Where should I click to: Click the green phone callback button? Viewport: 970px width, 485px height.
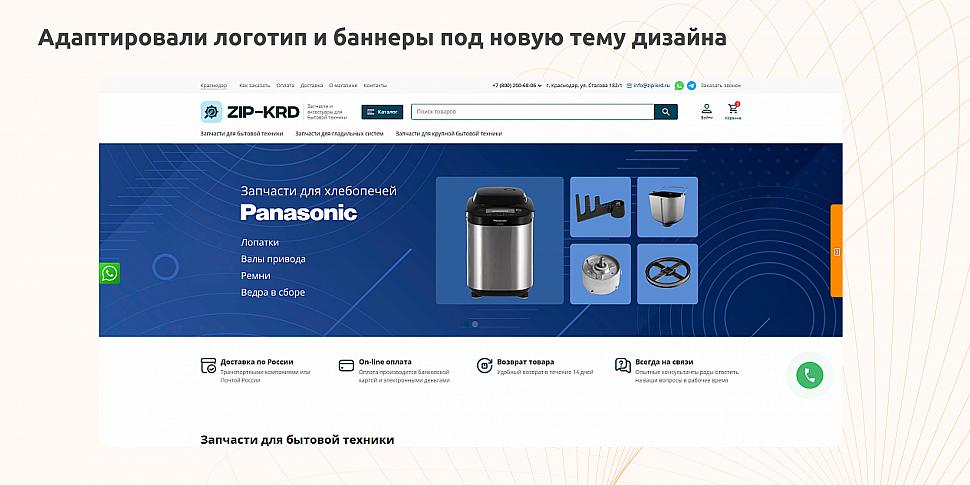[809, 375]
